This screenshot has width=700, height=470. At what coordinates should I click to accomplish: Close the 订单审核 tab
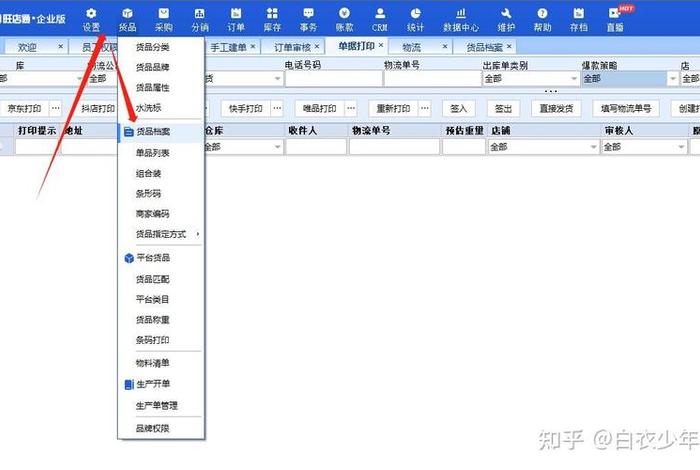317,46
